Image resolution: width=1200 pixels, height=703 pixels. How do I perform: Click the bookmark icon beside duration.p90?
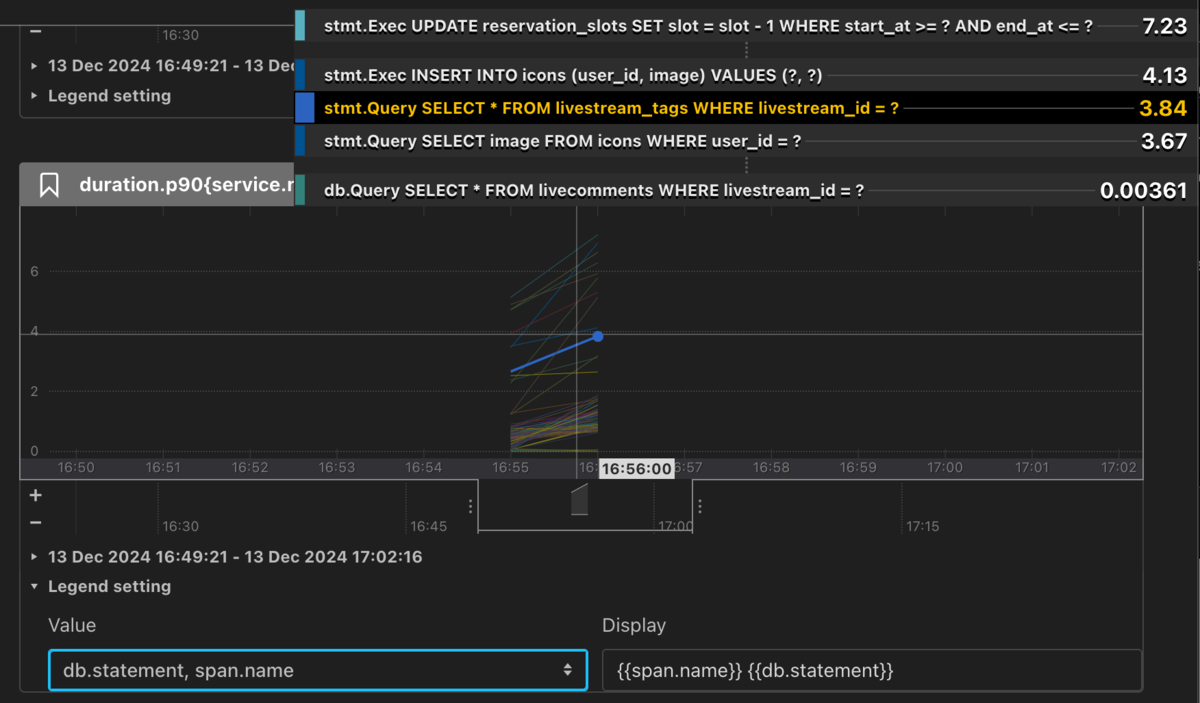pyautogui.click(x=49, y=185)
